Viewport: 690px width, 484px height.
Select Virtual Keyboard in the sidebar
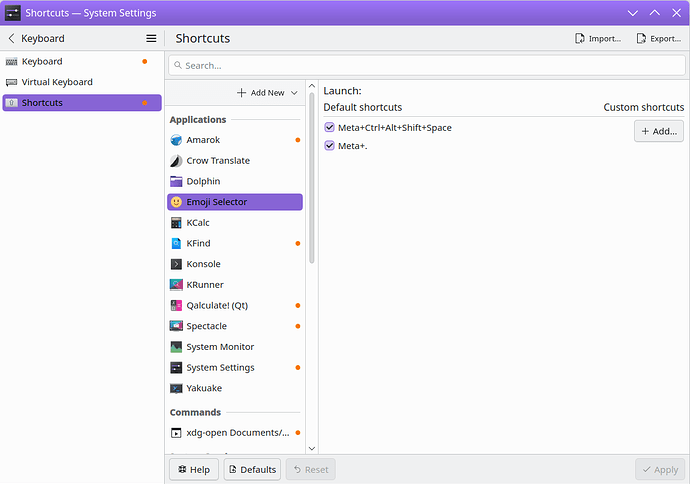coord(82,82)
